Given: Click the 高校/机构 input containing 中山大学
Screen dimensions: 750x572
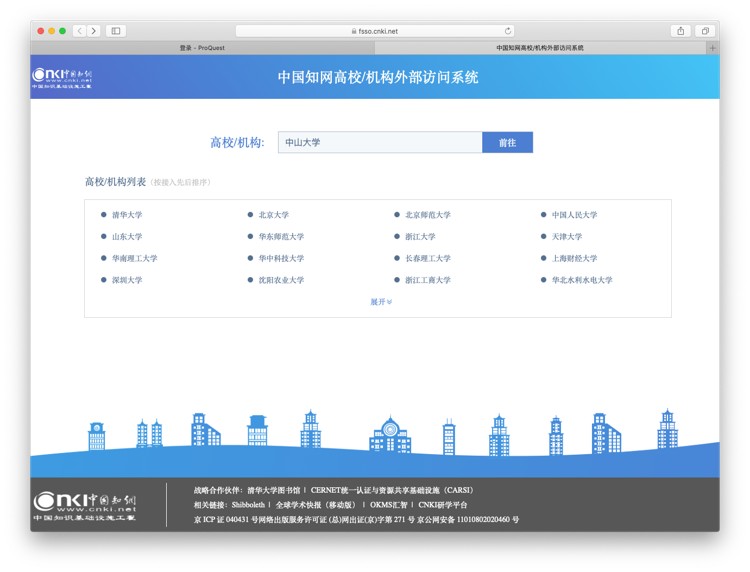Looking at the screenshot, I should [x=380, y=143].
